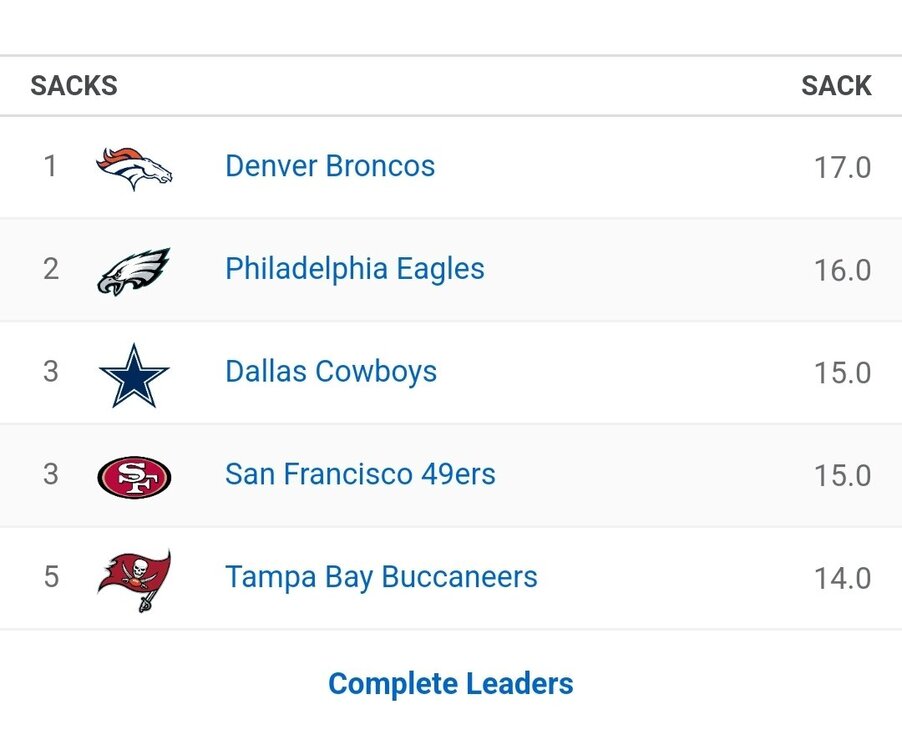The image size is (902, 750).
Task: Click Philadelphia's 16.0 sack value
Action: tap(842, 271)
